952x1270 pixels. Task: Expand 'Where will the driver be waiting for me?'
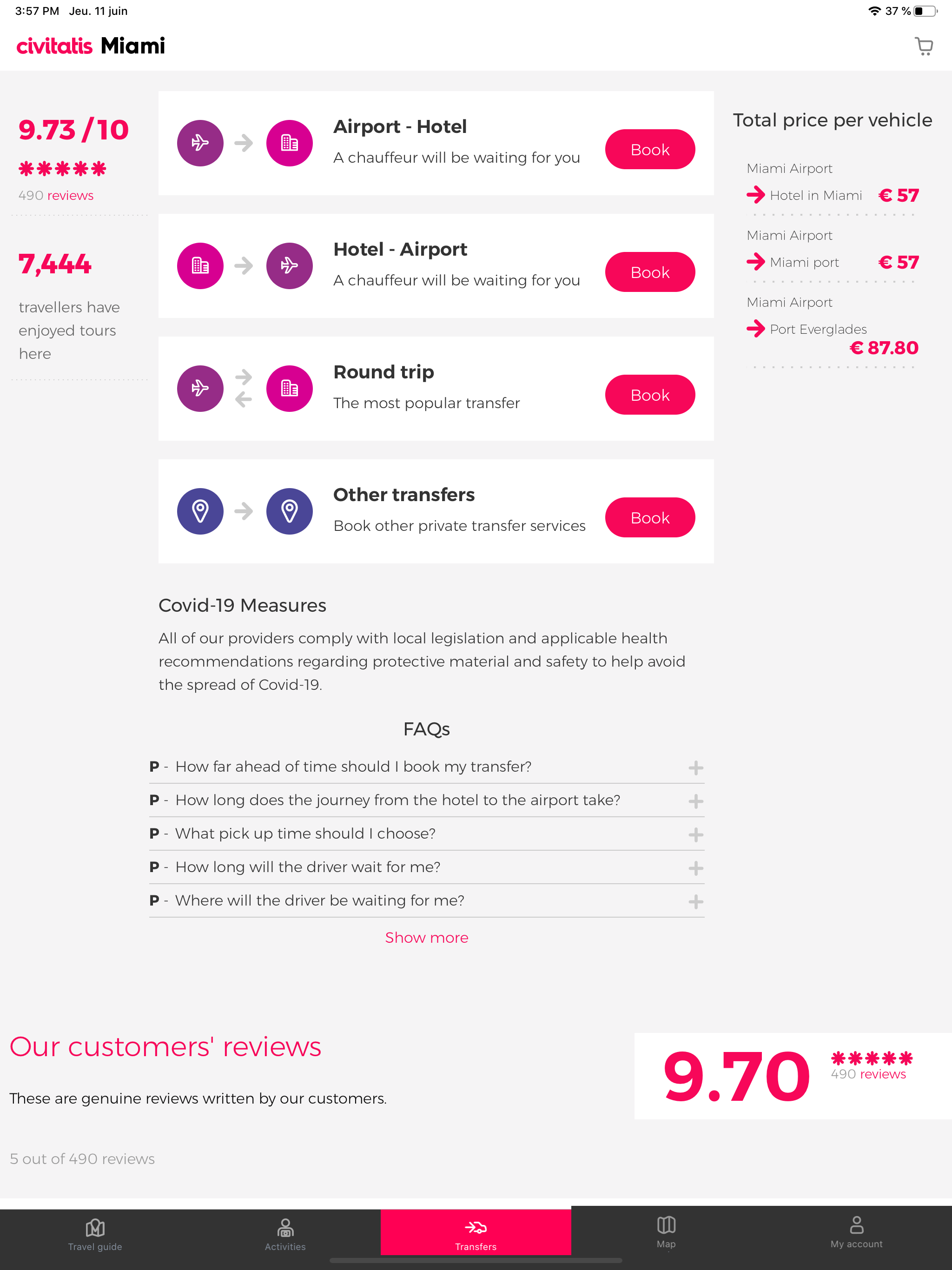695,901
